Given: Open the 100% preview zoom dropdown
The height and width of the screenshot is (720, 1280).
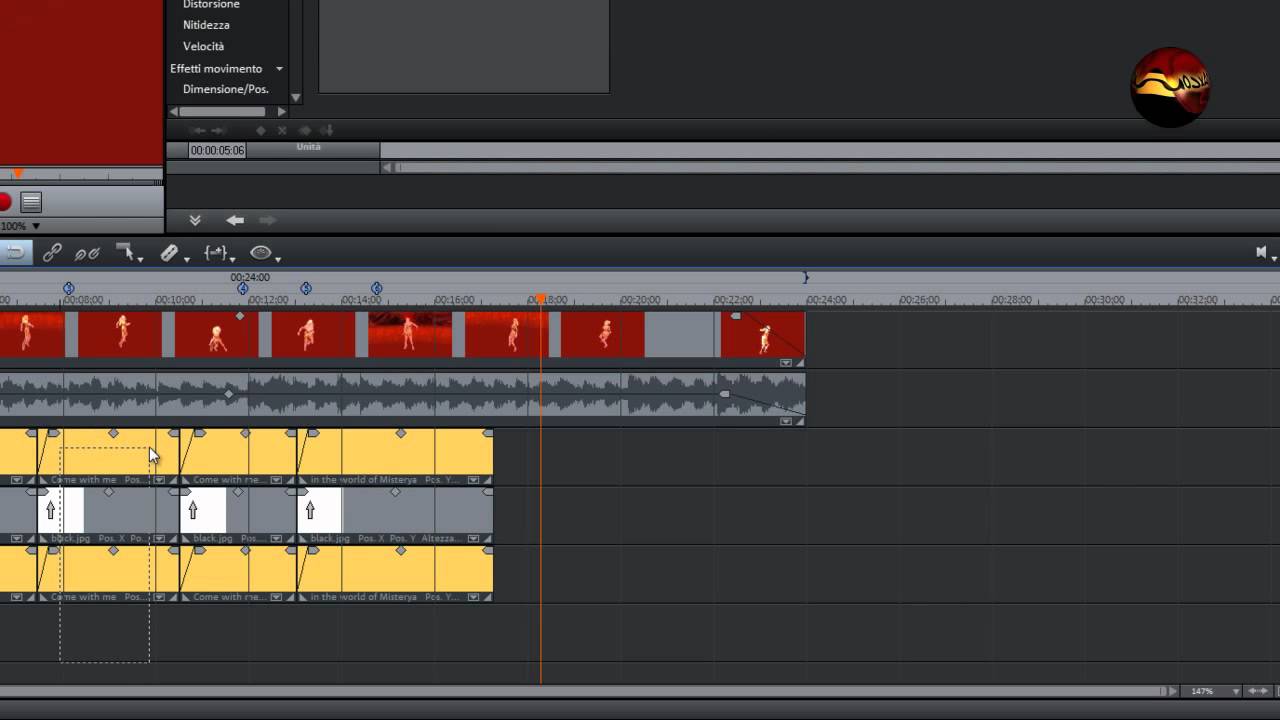Looking at the screenshot, I should pyautogui.click(x=36, y=226).
